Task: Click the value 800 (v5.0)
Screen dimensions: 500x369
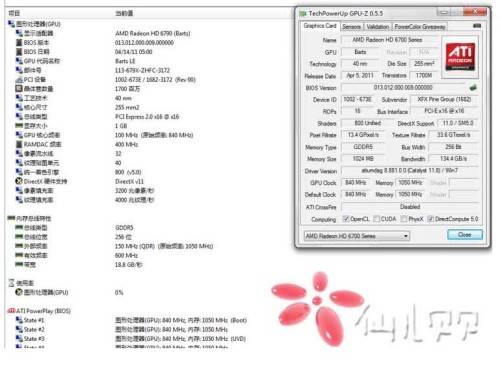Action: click(x=128, y=172)
